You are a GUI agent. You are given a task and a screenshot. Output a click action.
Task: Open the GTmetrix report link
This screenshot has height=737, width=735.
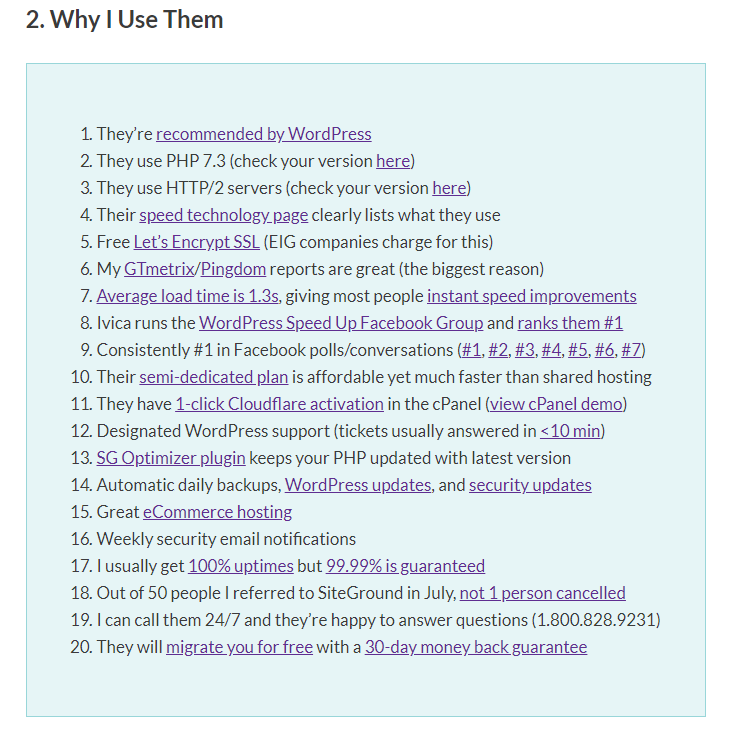(x=159, y=269)
